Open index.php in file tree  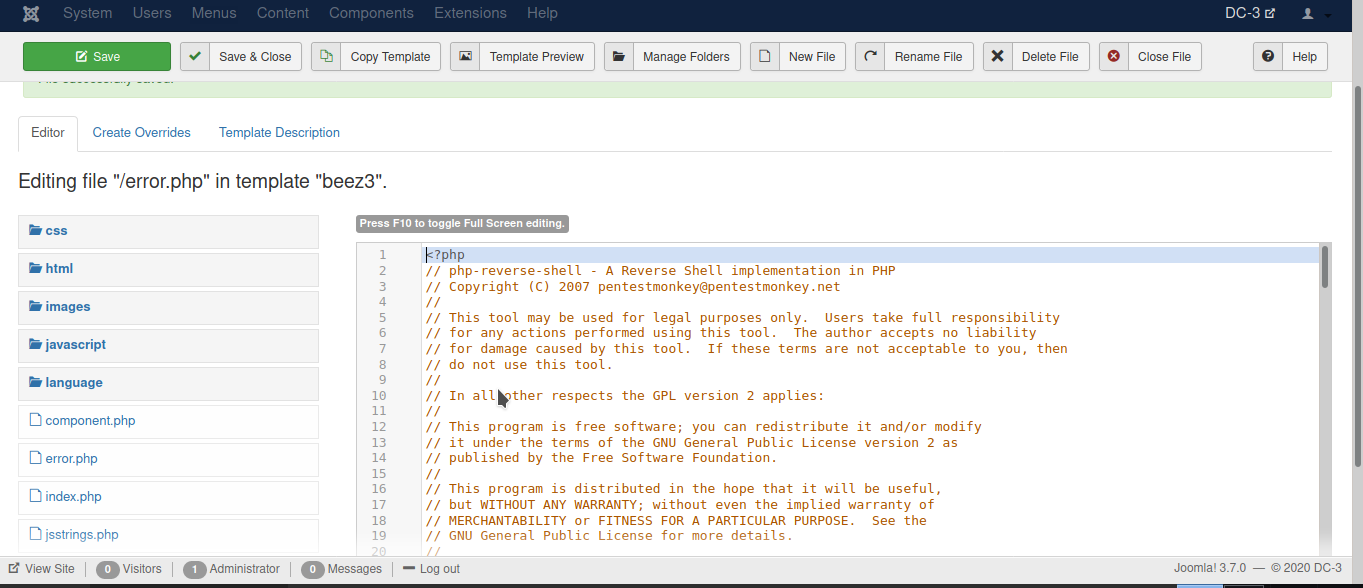click(x=73, y=497)
